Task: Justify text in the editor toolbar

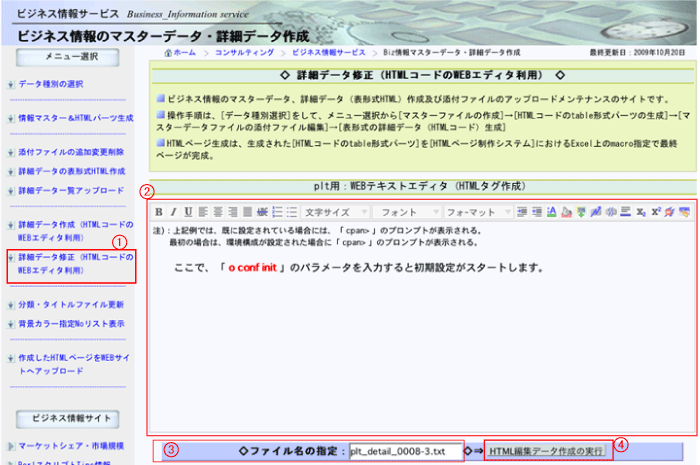Action: (247, 212)
